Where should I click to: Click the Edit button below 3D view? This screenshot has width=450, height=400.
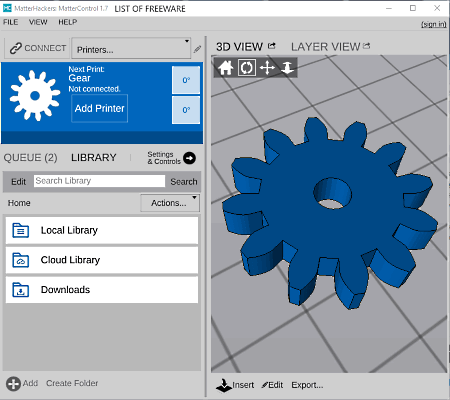coord(272,385)
